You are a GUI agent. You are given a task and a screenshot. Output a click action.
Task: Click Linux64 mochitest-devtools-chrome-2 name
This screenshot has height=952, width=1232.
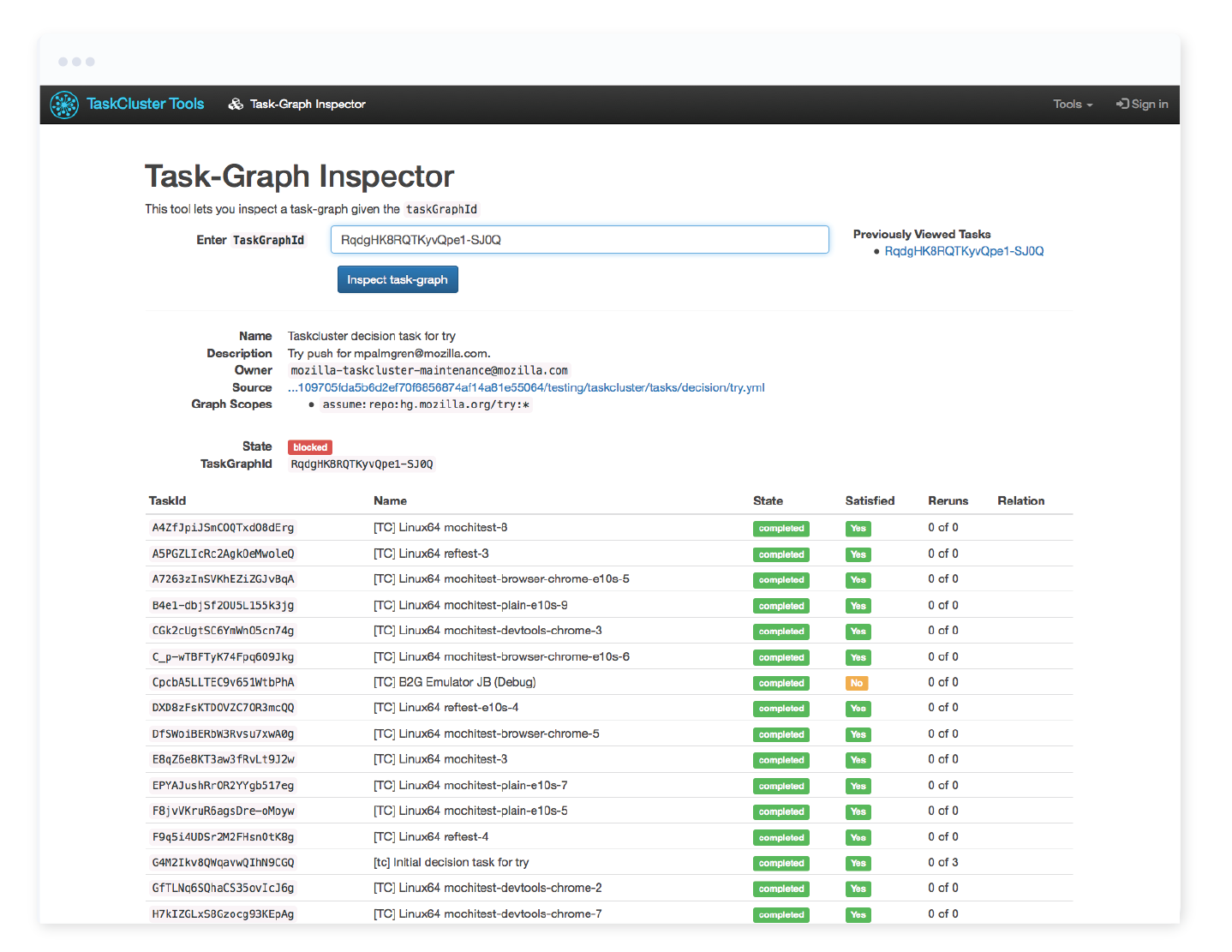(x=487, y=888)
